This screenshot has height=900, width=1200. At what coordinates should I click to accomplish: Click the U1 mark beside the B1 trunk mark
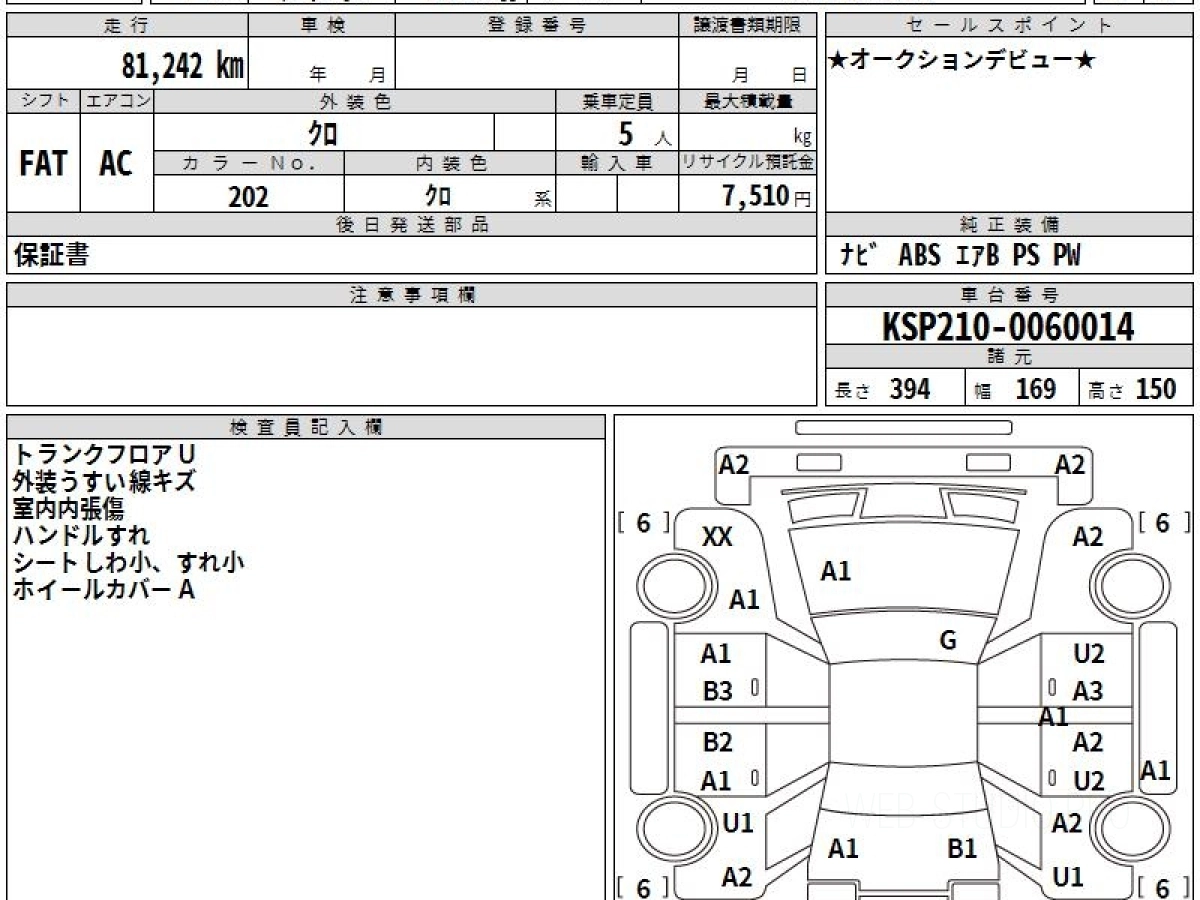click(1068, 877)
